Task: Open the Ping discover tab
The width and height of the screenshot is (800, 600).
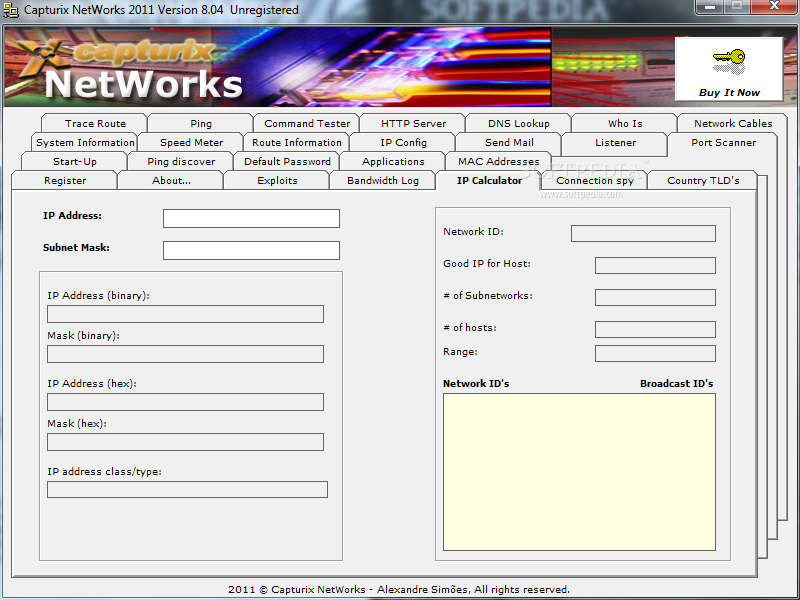Action: (181, 161)
